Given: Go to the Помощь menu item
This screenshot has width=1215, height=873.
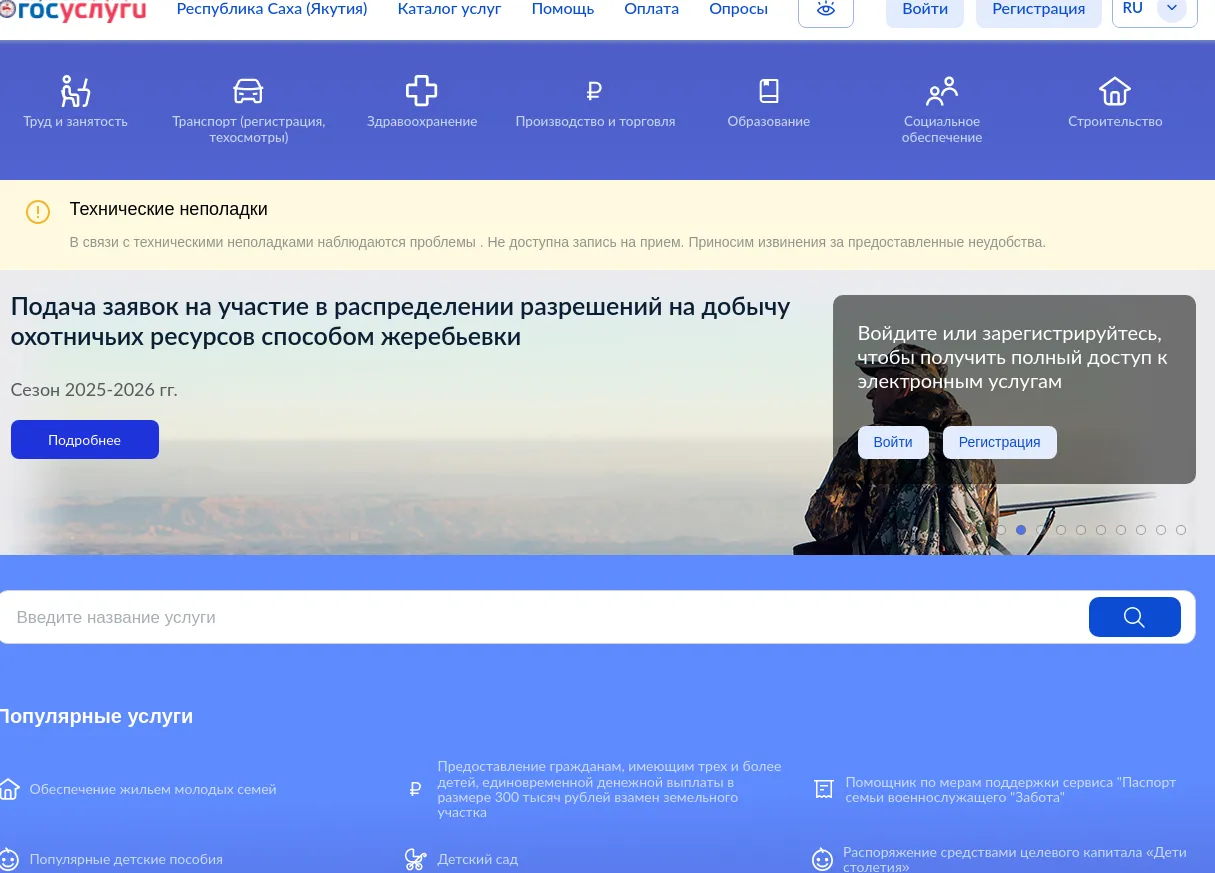Looking at the screenshot, I should [x=562, y=9].
